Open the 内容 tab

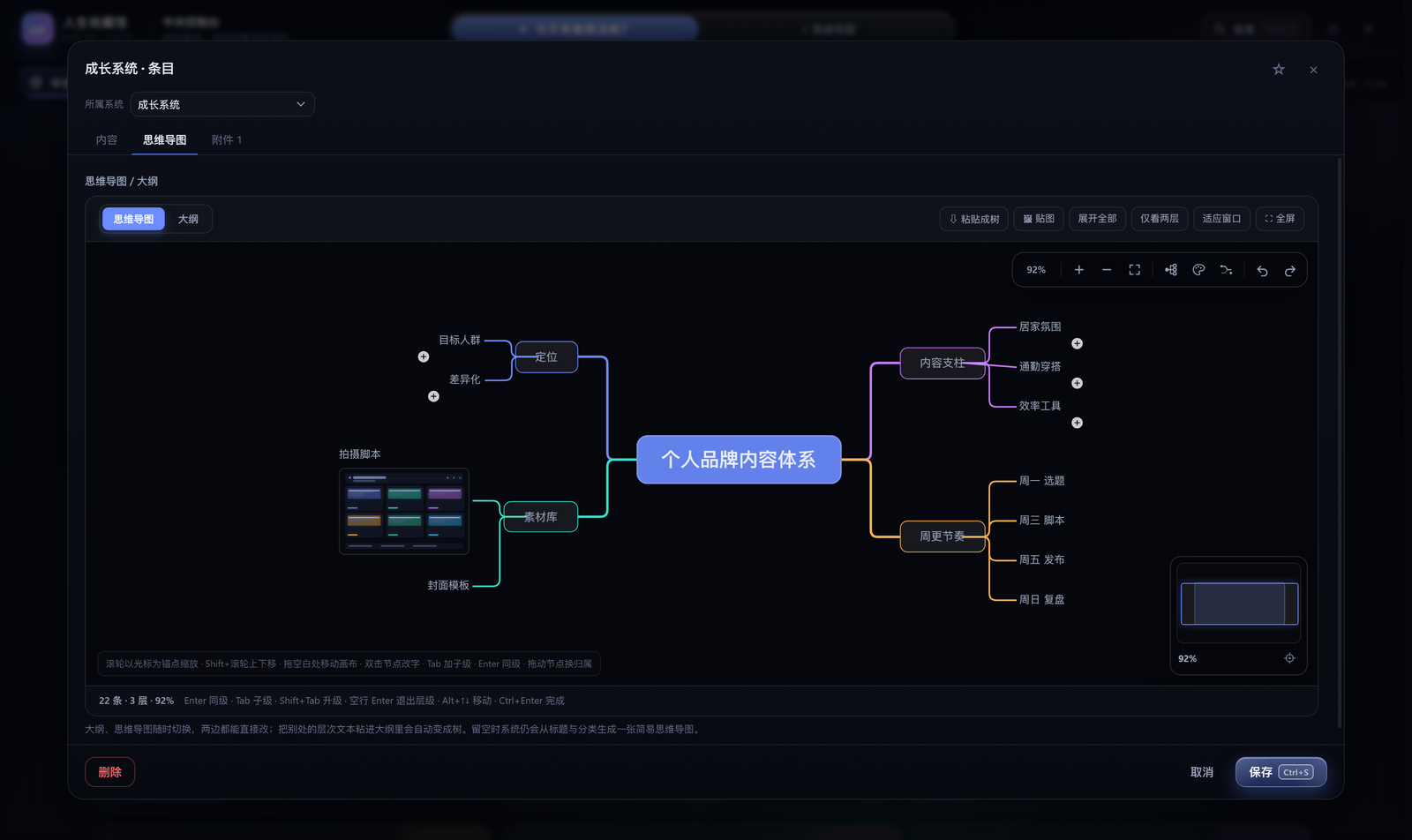(x=107, y=140)
